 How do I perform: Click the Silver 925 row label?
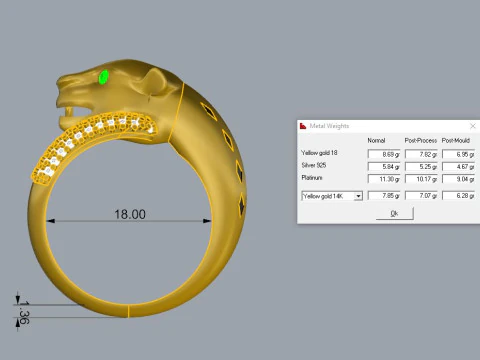(x=314, y=165)
